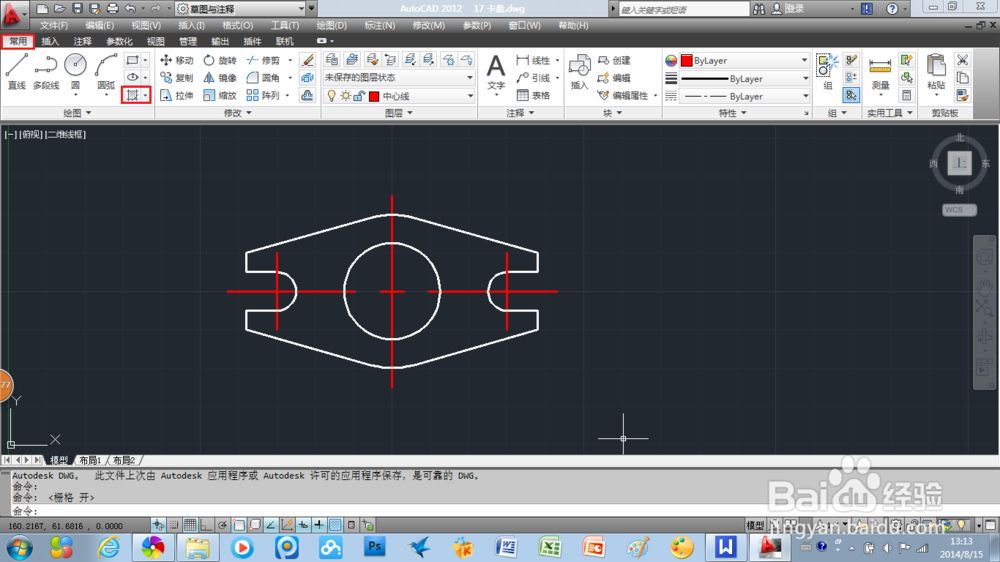Activate the Mirror (镜像) tool
1000x562 pixels.
tap(220, 78)
